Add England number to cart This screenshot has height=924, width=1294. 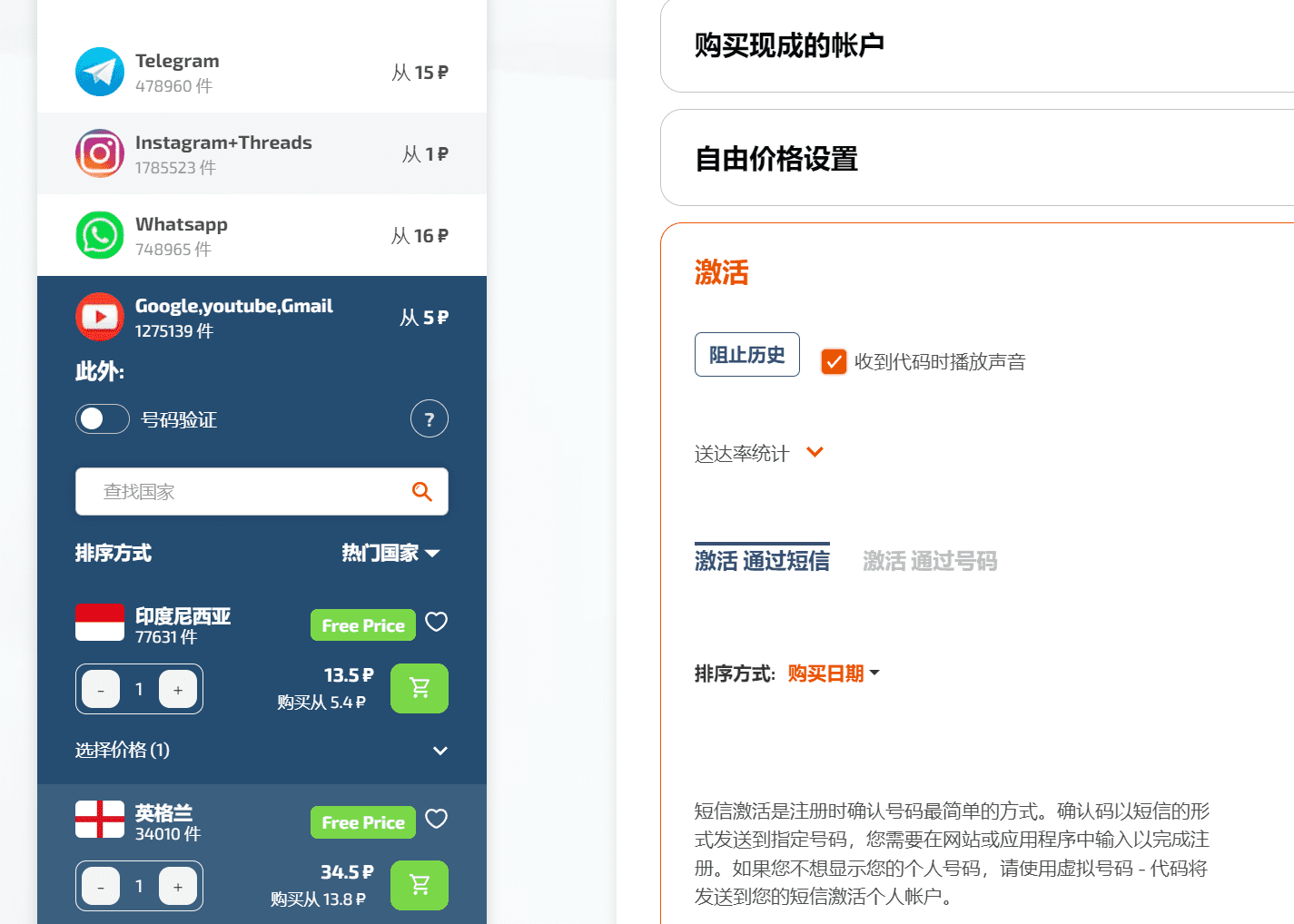(x=419, y=885)
